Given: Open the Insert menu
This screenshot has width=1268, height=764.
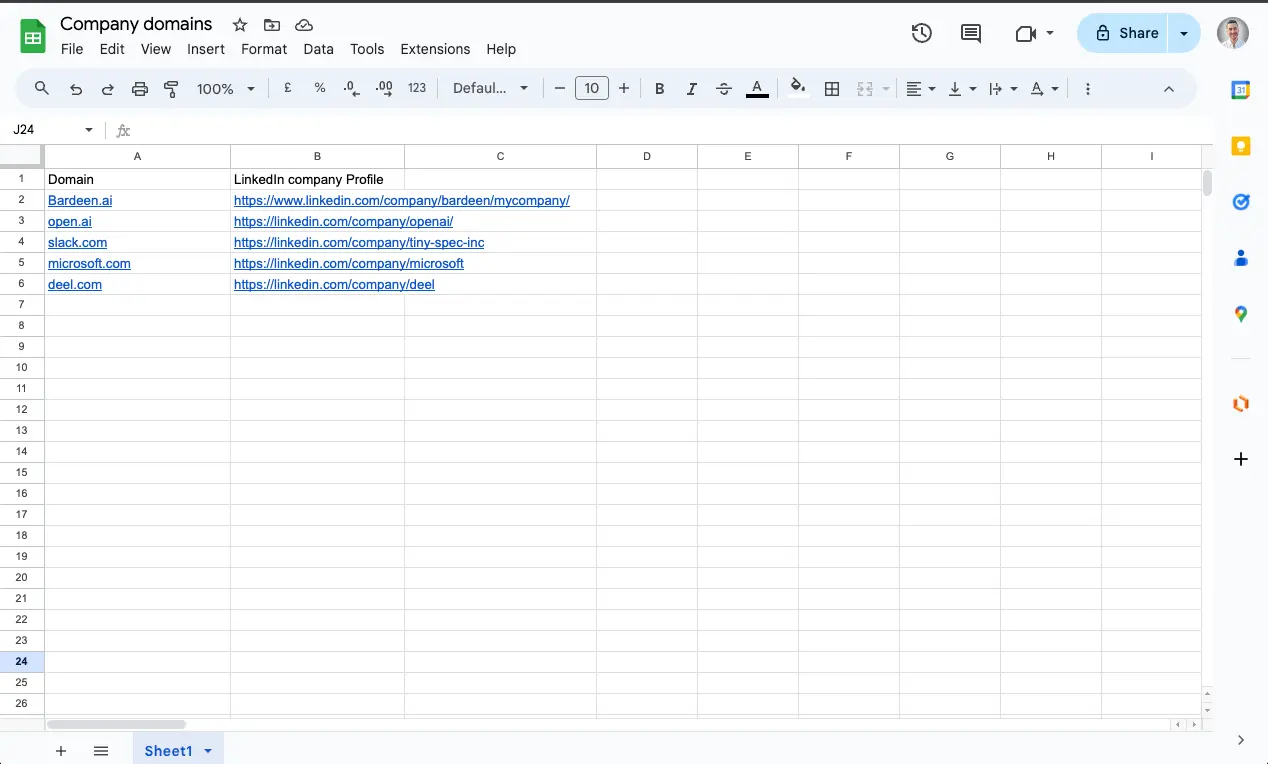Looking at the screenshot, I should point(206,49).
